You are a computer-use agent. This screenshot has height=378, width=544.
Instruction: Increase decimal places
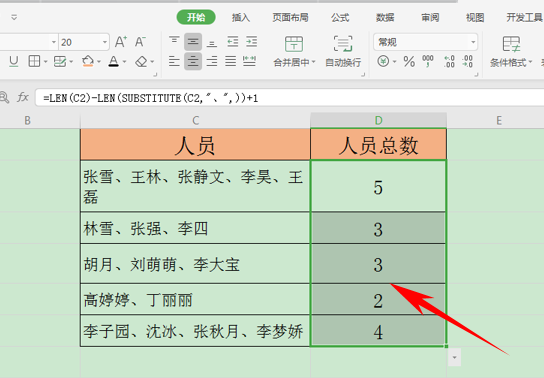[x=449, y=61]
